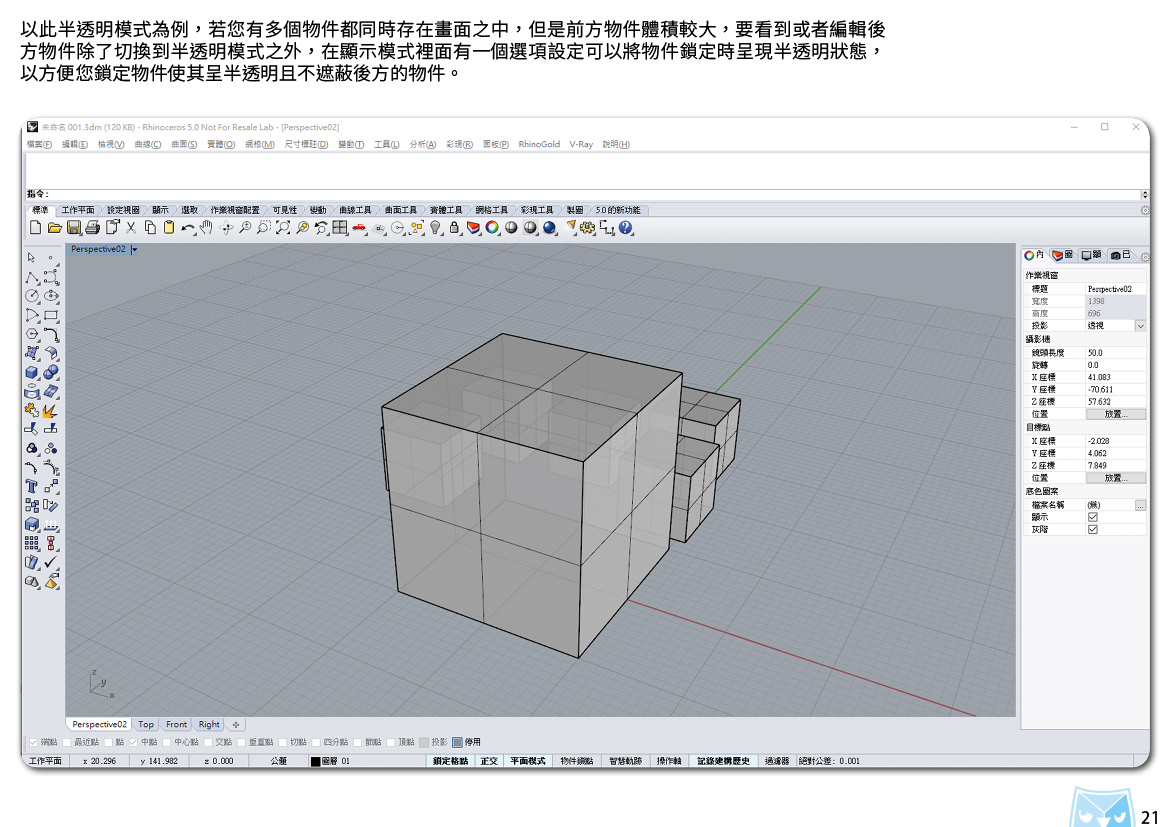
Task: Open the 投影 projection dropdown arrow
Action: [x=1141, y=326]
